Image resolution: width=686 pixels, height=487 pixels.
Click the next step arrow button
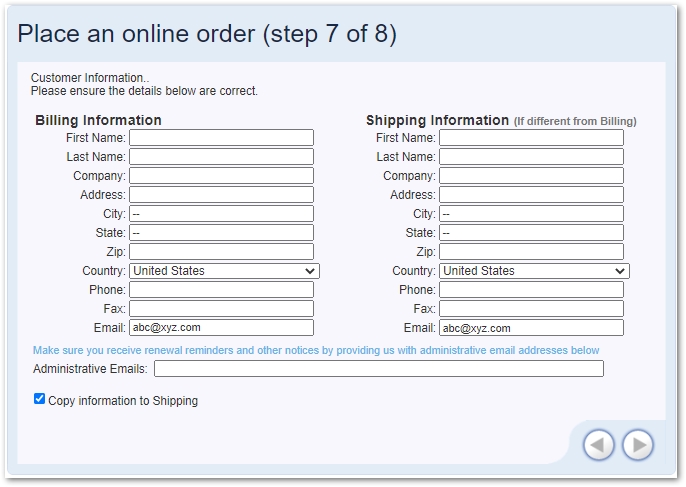[637, 445]
